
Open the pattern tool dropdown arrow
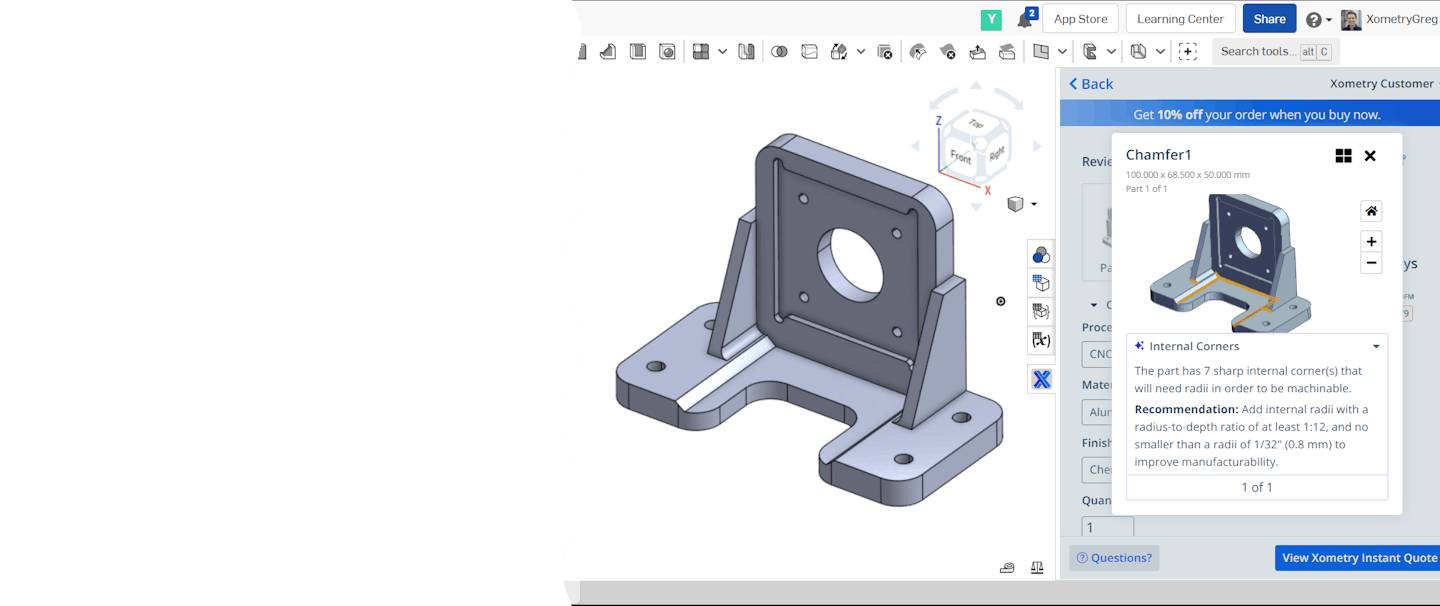[x=722, y=51]
